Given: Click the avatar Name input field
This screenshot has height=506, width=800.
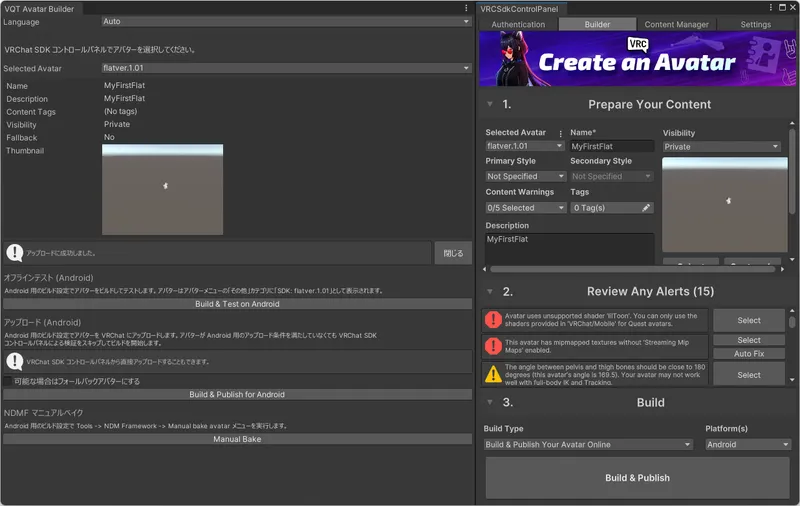Looking at the screenshot, I should (x=611, y=146).
